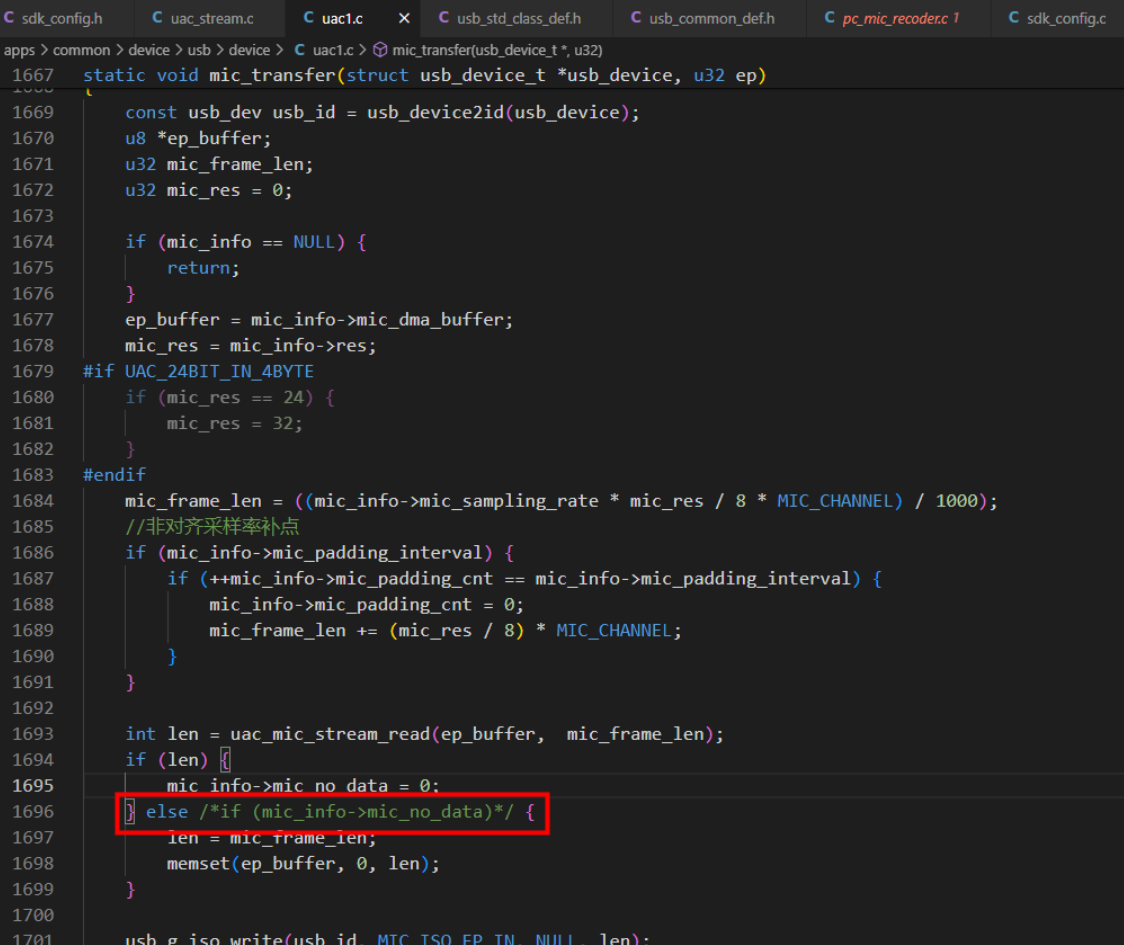Switch to usb_std_class_def.h tab
Viewport: 1124px width, 945px height.
tap(510, 18)
